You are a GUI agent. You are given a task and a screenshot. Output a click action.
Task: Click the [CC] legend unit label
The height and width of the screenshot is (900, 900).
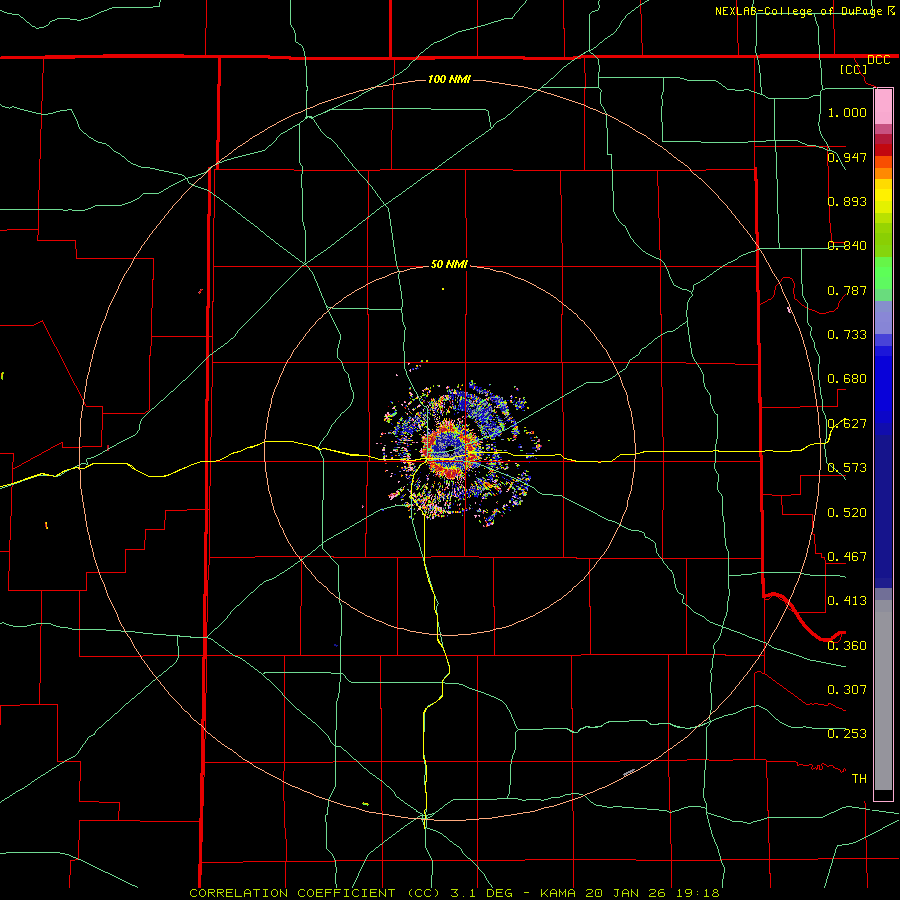pyautogui.click(x=854, y=69)
